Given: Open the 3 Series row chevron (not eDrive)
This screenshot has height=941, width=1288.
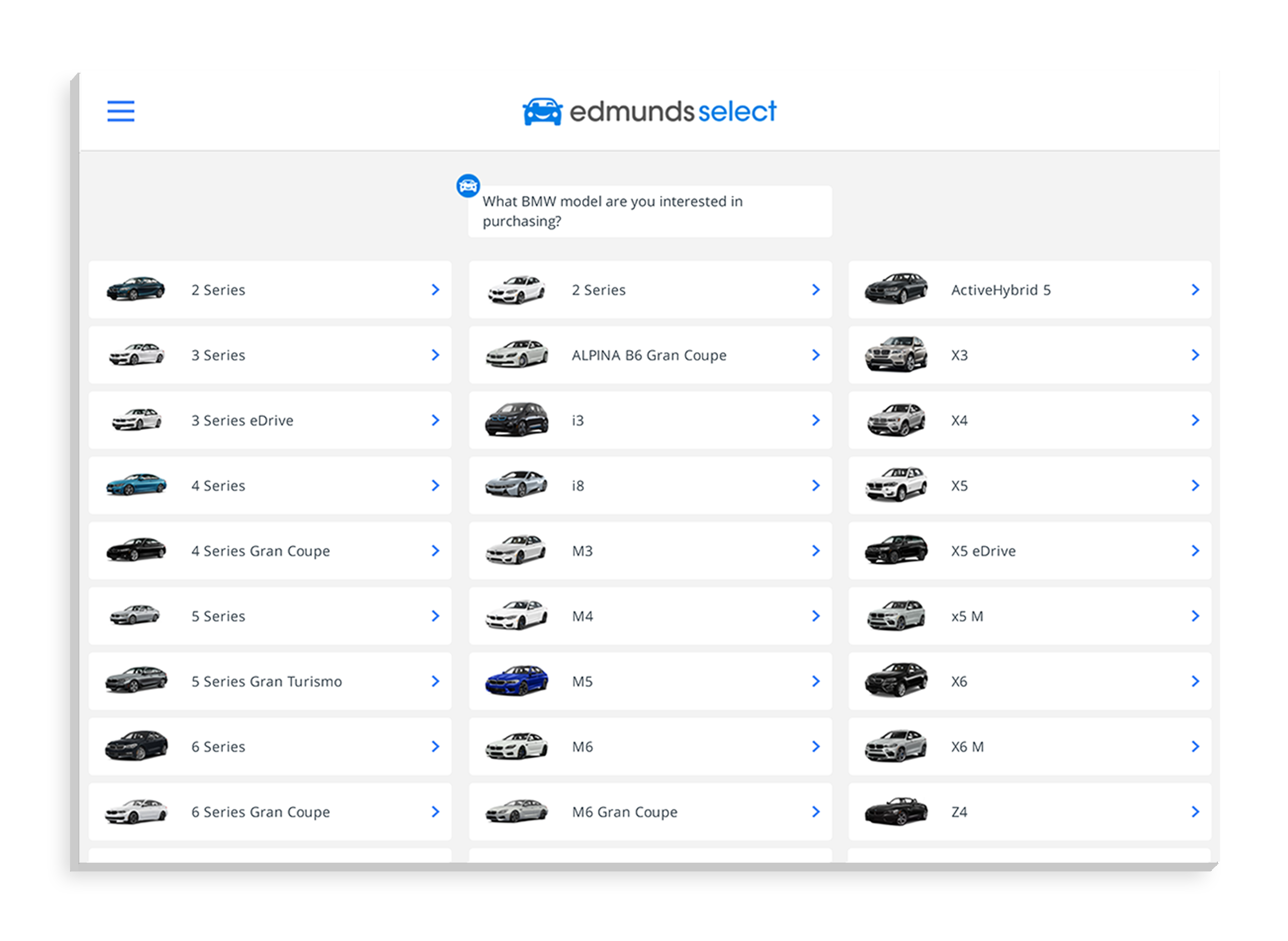Looking at the screenshot, I should point(435,355).
